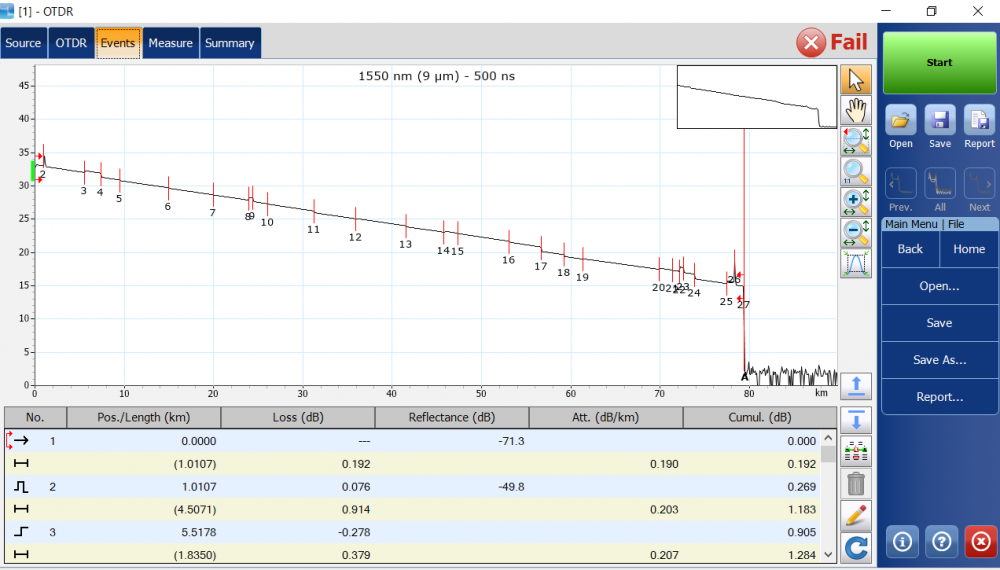Open the Summary tab

coord(230,44)
